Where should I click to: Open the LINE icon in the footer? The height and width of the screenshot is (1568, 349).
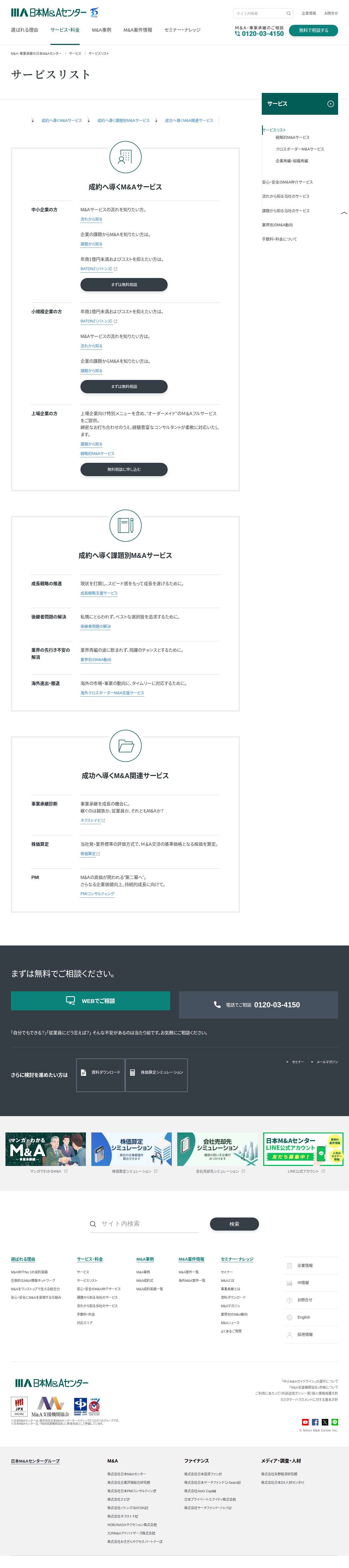pos(334,1422)
